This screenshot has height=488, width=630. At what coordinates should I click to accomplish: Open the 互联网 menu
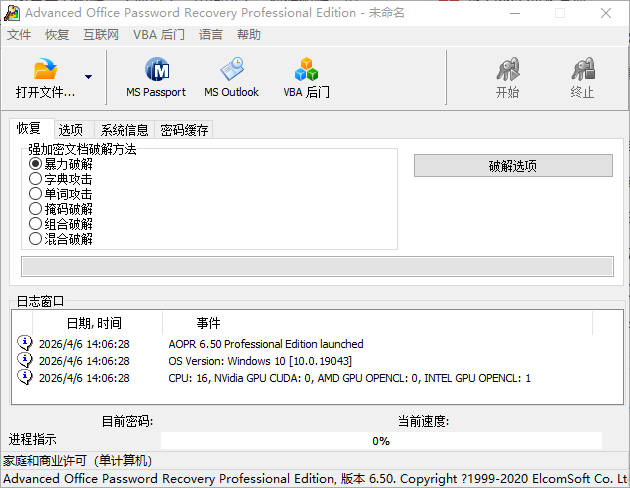pos(101,35)
